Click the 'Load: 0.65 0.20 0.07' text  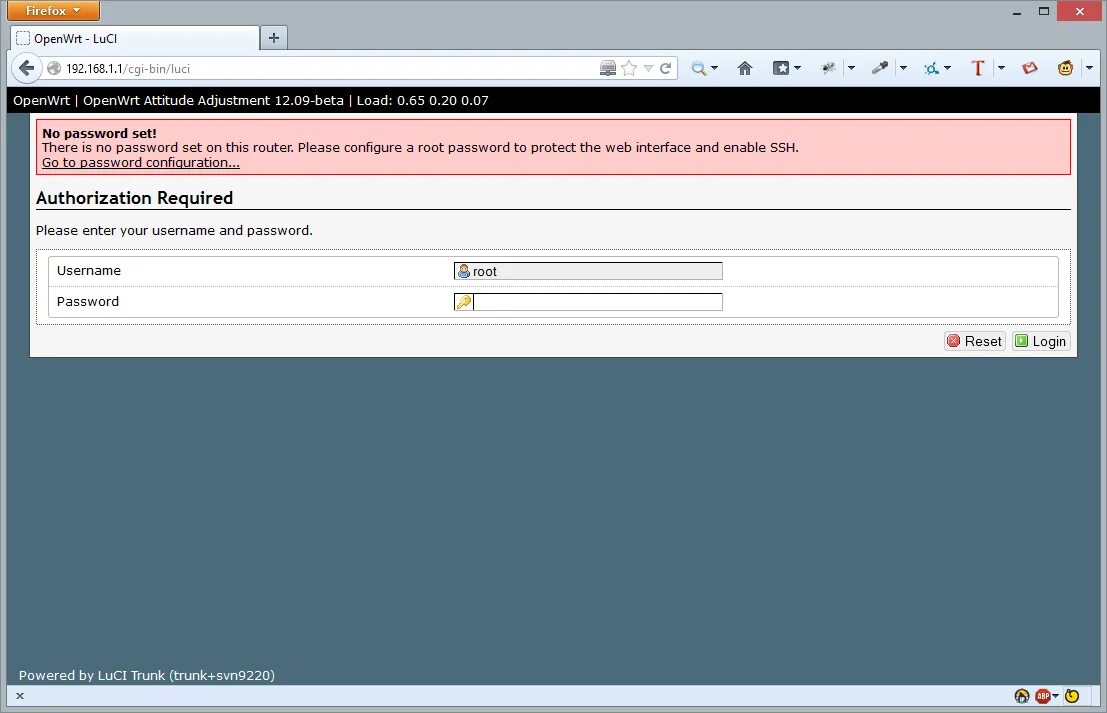422,100
